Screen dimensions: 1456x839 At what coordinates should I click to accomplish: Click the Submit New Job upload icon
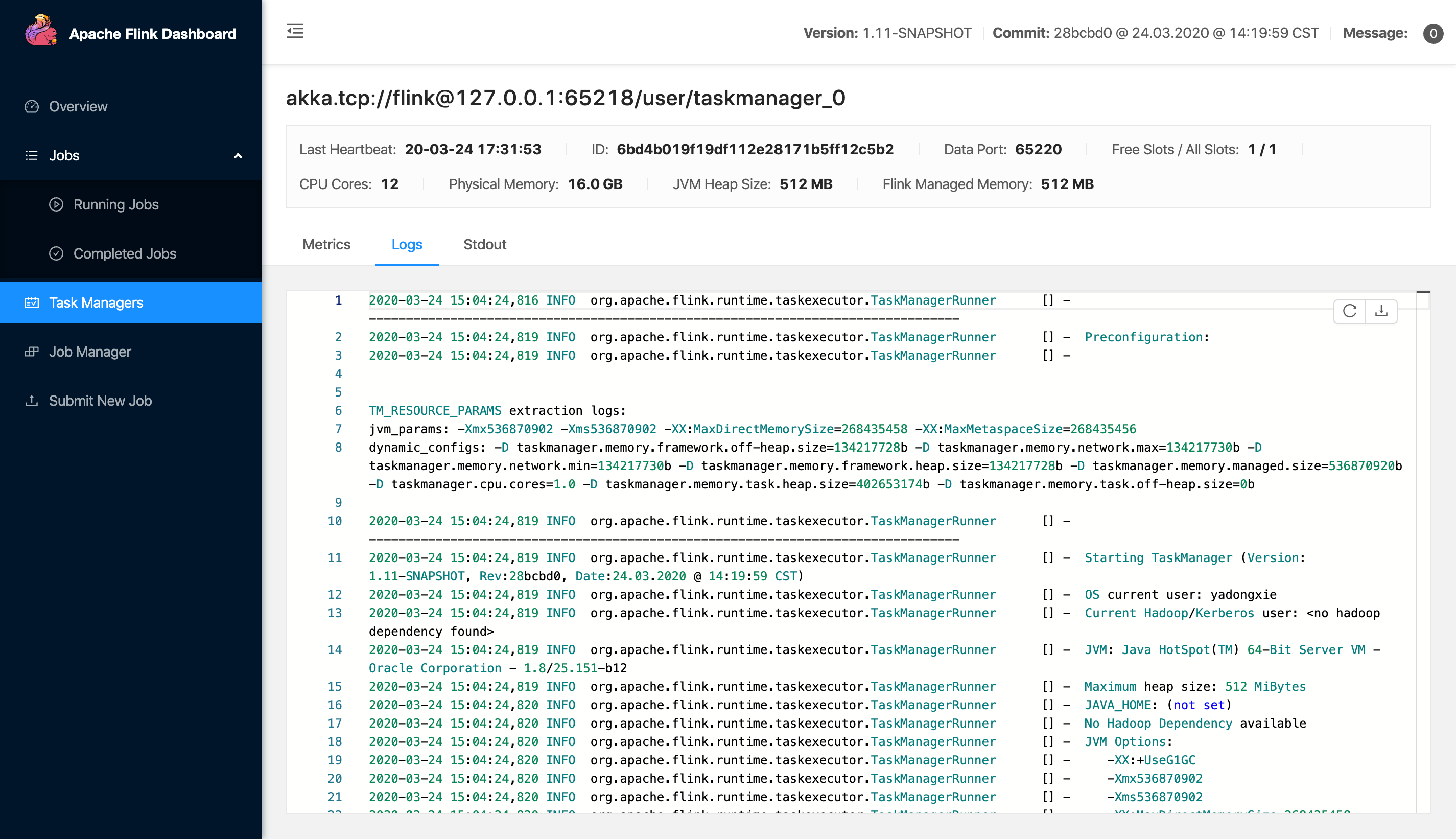32,401
